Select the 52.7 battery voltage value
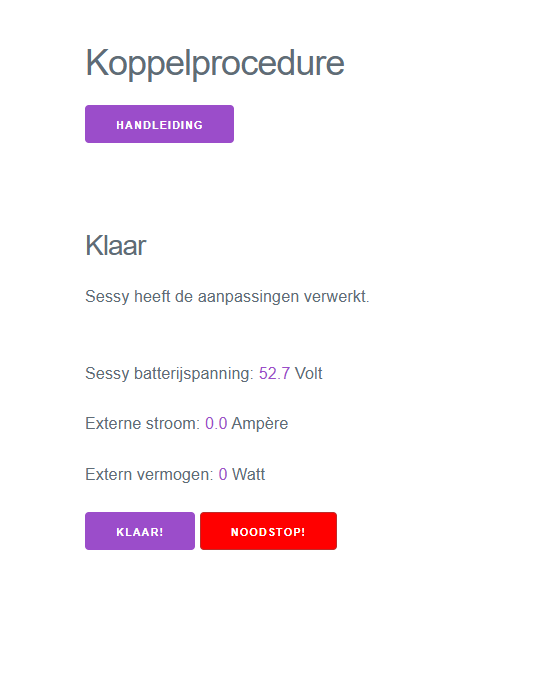 click(274, 374)
